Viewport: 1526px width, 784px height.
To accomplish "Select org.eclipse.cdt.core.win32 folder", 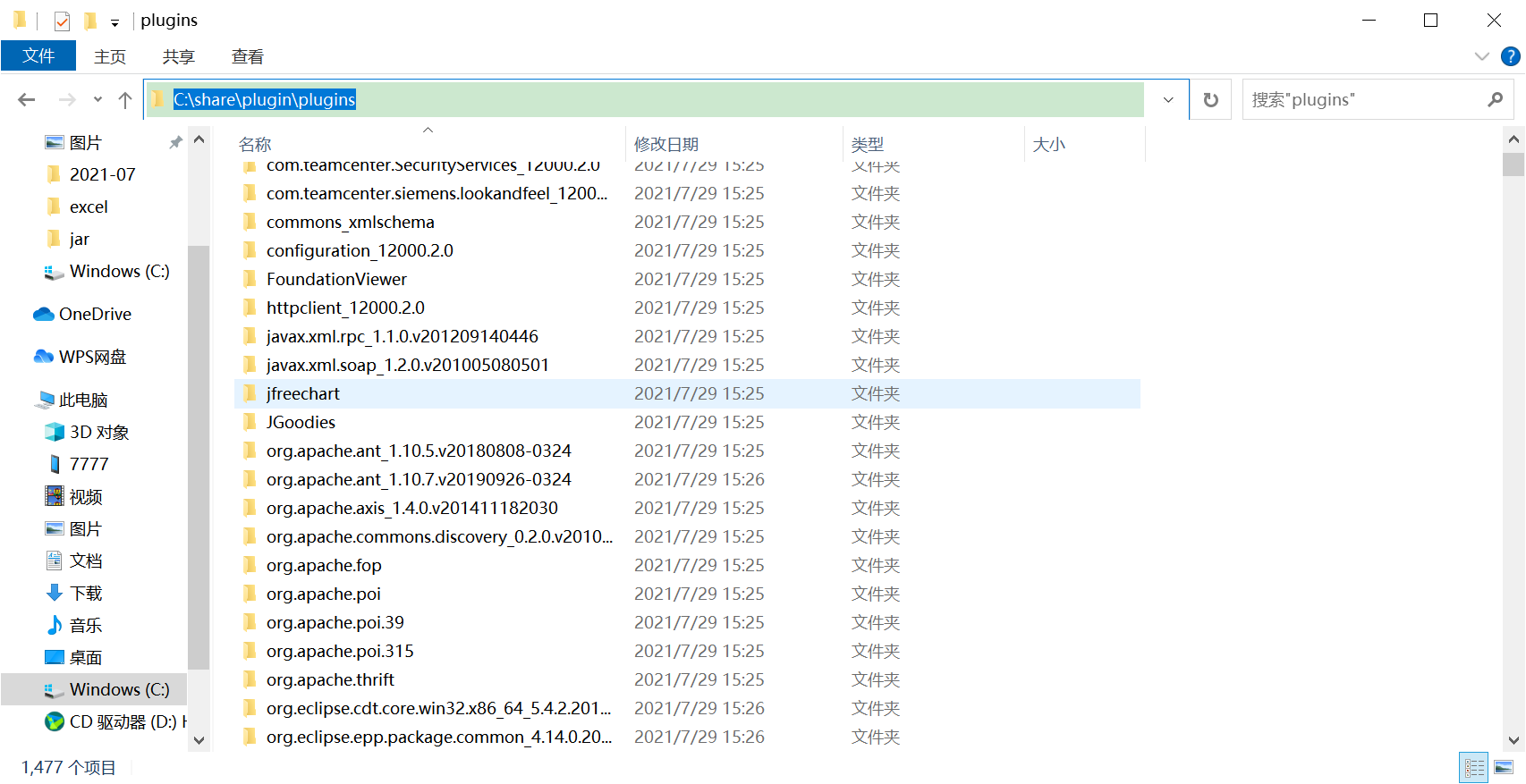I will point(439,708).
